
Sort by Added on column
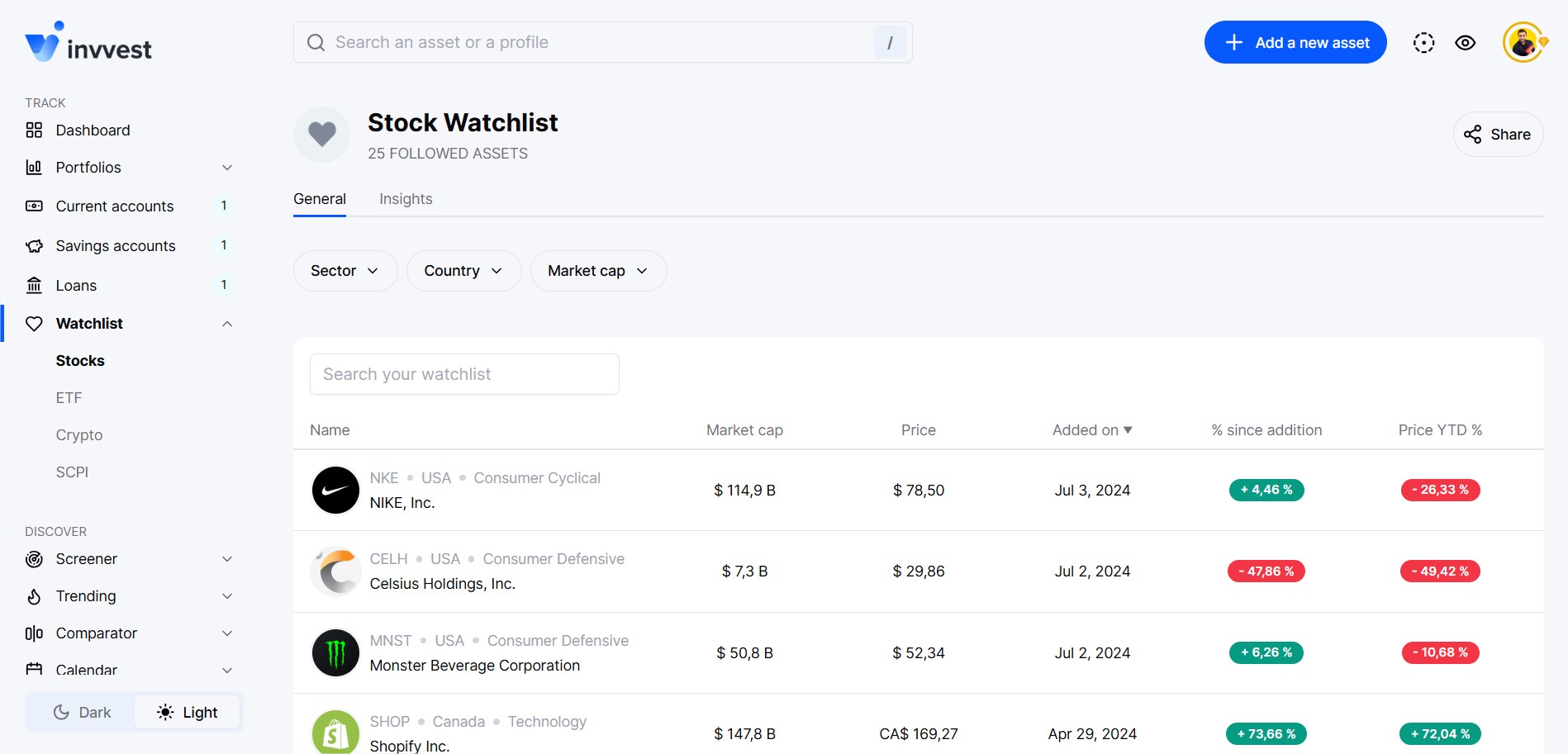[1092, 430]
